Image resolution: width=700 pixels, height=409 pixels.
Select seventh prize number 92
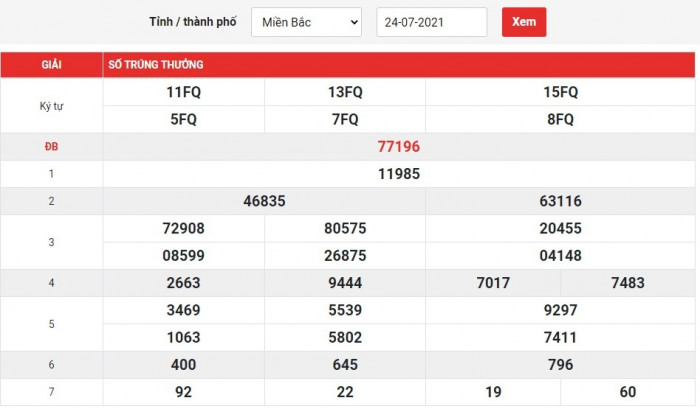point(183,392)
